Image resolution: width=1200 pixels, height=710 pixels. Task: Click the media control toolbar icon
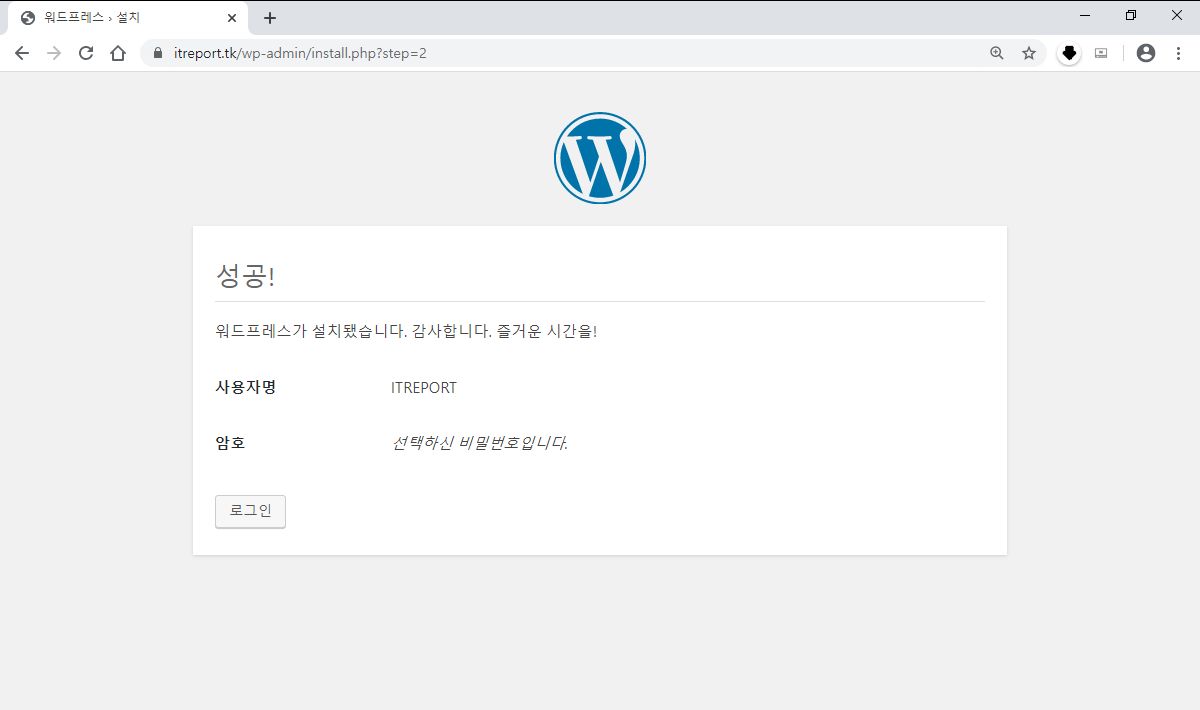1101,53
